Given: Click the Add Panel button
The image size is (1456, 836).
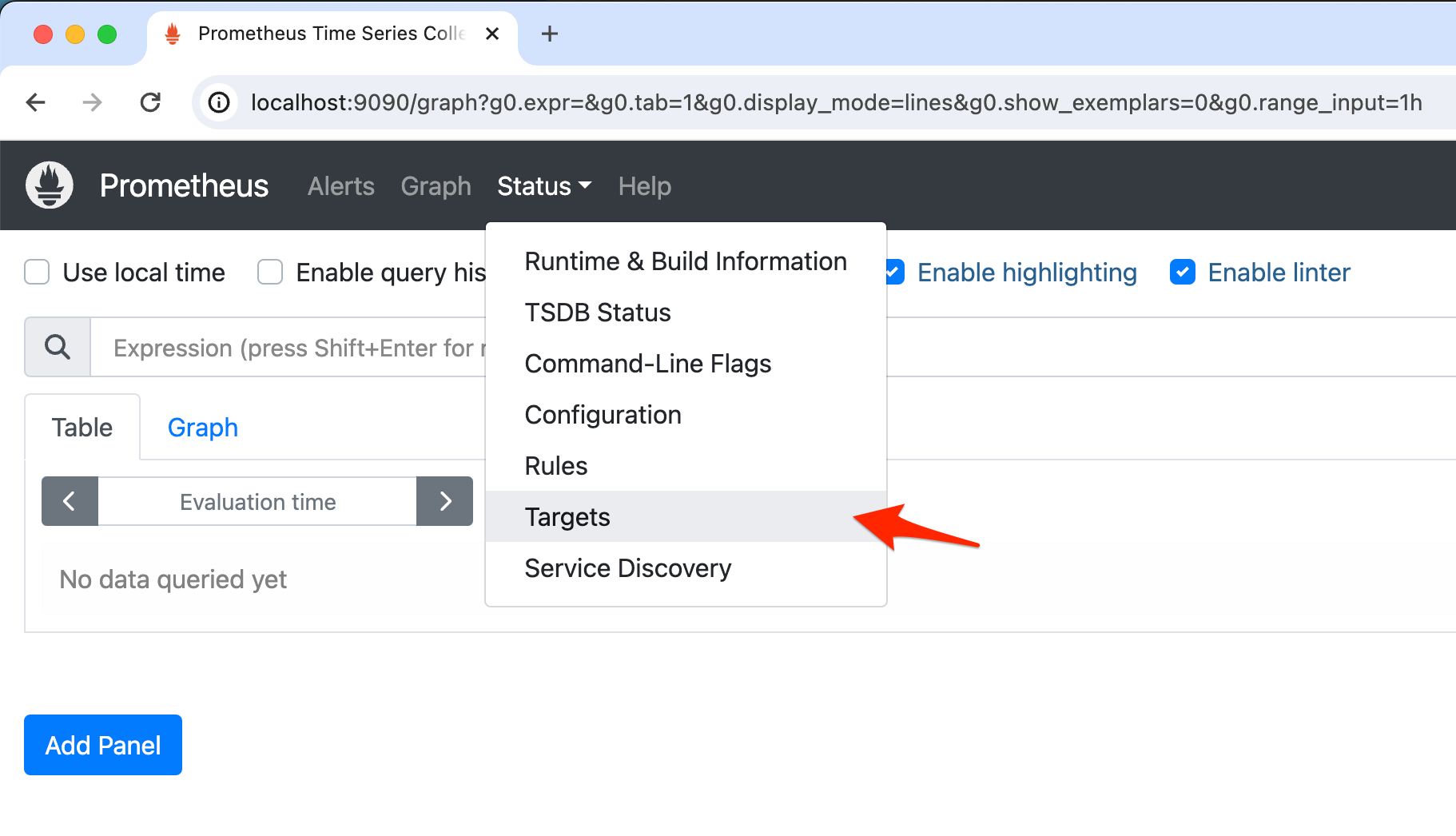Looking at the screenshot, I should pyautogui.click(x=103, y=745).
